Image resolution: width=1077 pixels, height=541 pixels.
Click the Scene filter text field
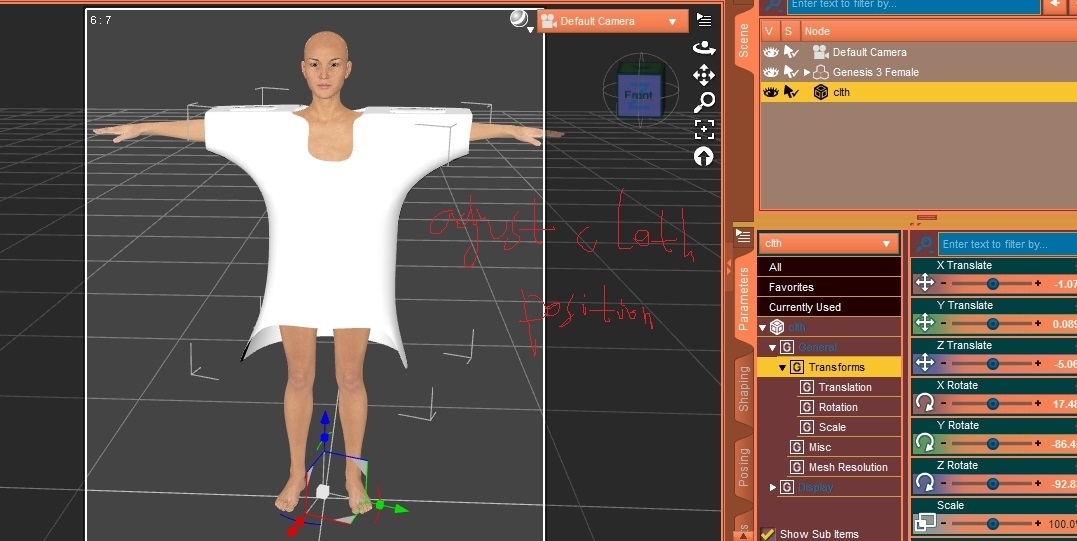pos(914,5)
